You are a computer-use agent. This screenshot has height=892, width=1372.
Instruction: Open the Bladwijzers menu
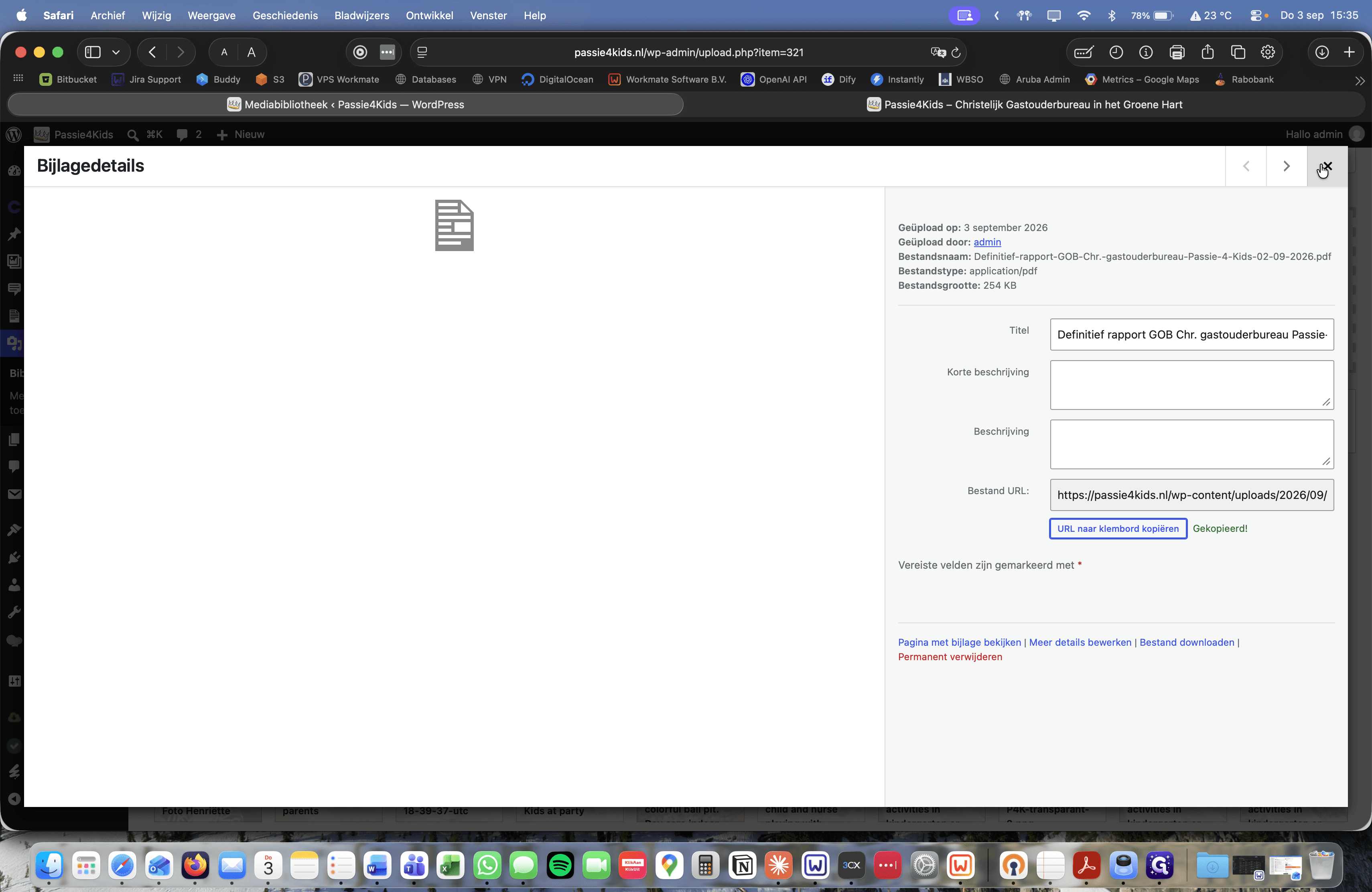[x=361, y=16]
